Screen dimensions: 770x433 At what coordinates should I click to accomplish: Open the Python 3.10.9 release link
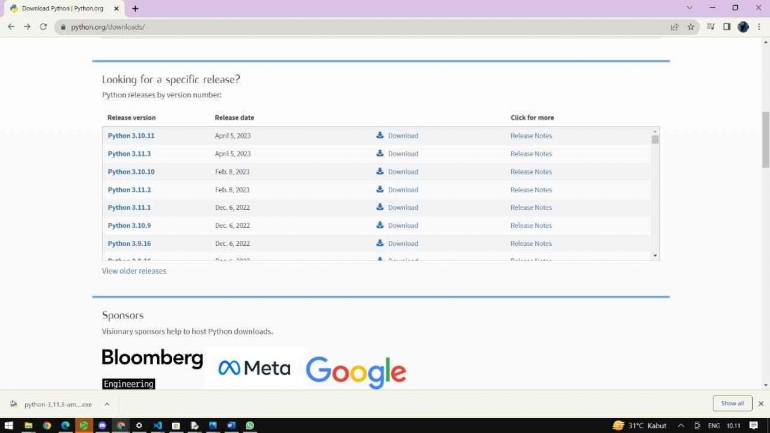(129, 225)
